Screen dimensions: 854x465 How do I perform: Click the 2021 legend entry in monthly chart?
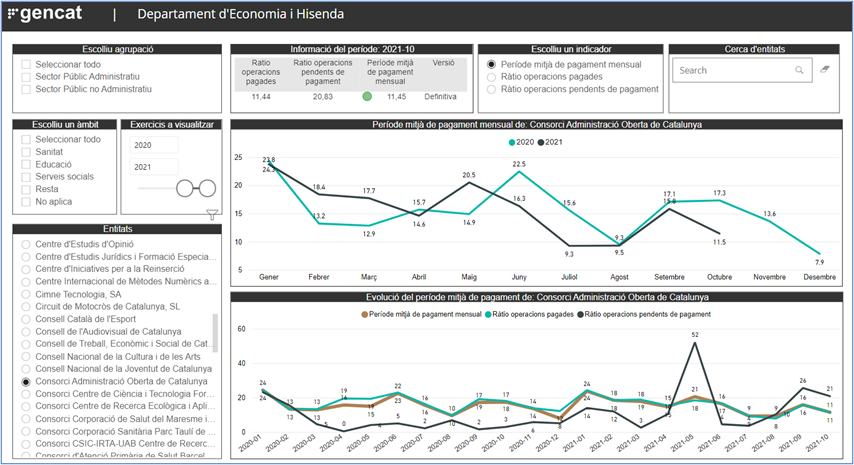tap(550, 142)
